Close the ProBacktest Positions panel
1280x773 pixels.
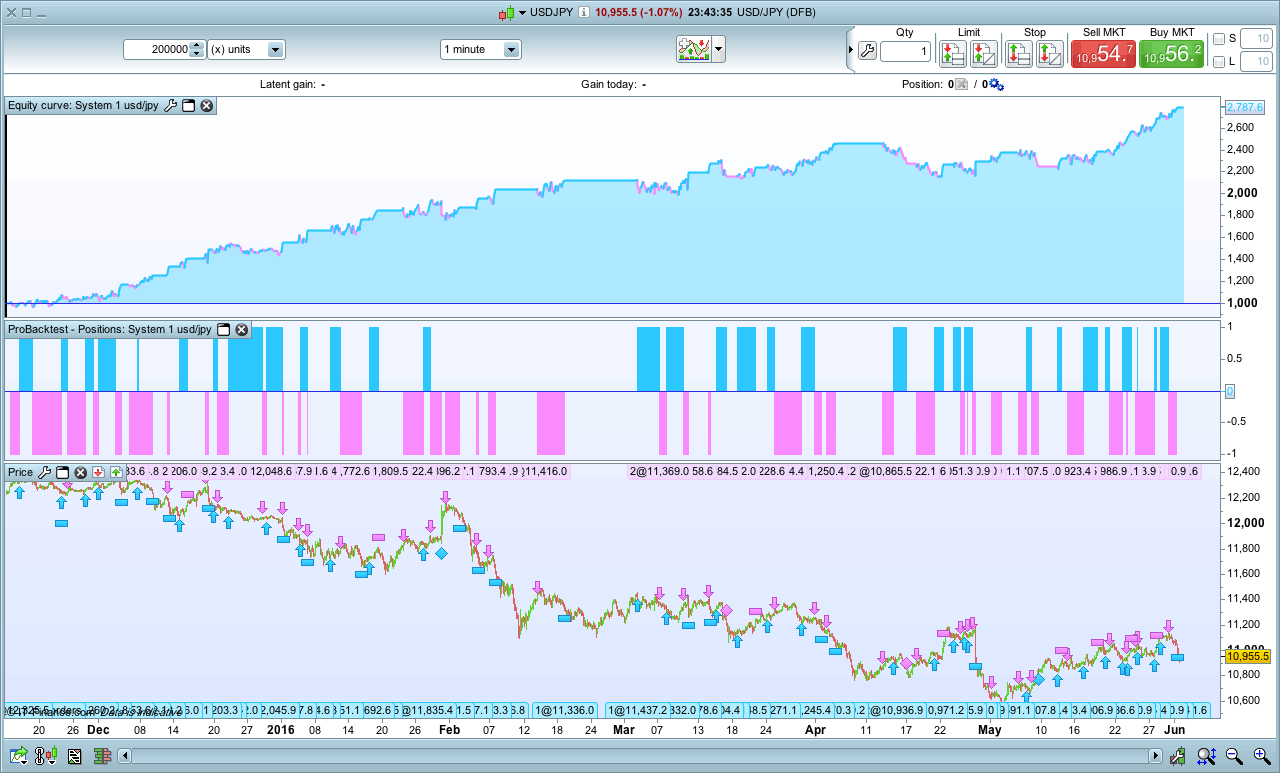tap(243, 330)
